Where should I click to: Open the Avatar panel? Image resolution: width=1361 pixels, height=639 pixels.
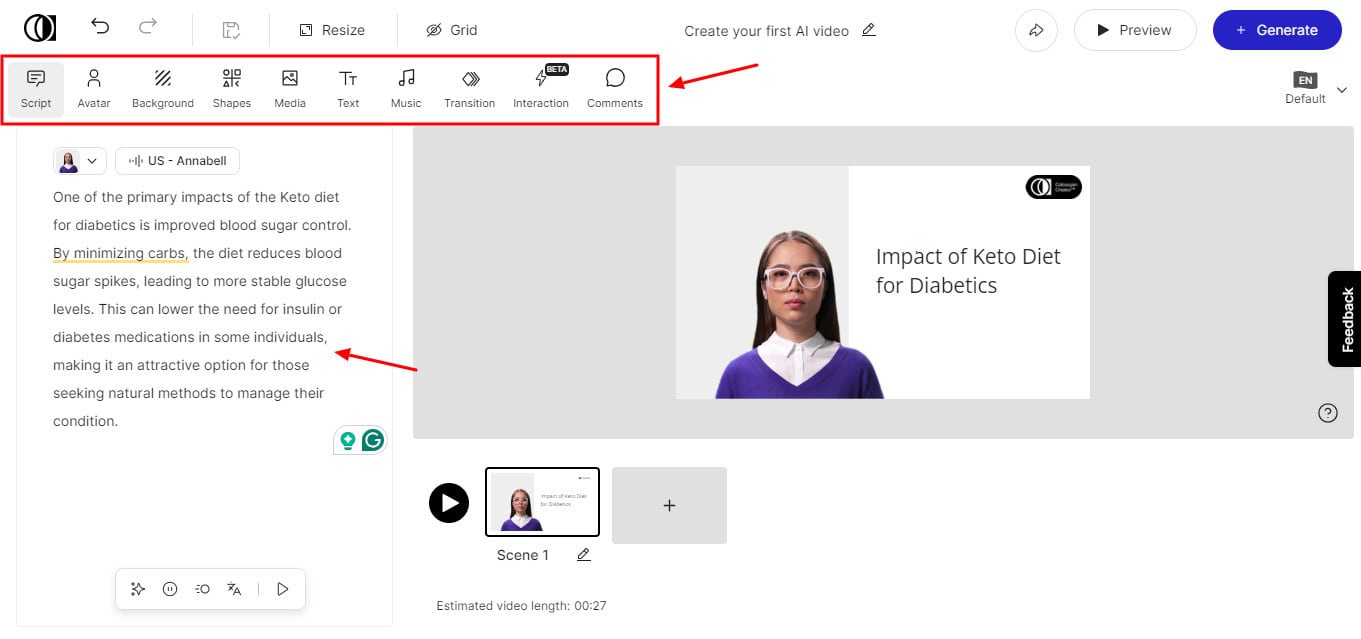94,88
